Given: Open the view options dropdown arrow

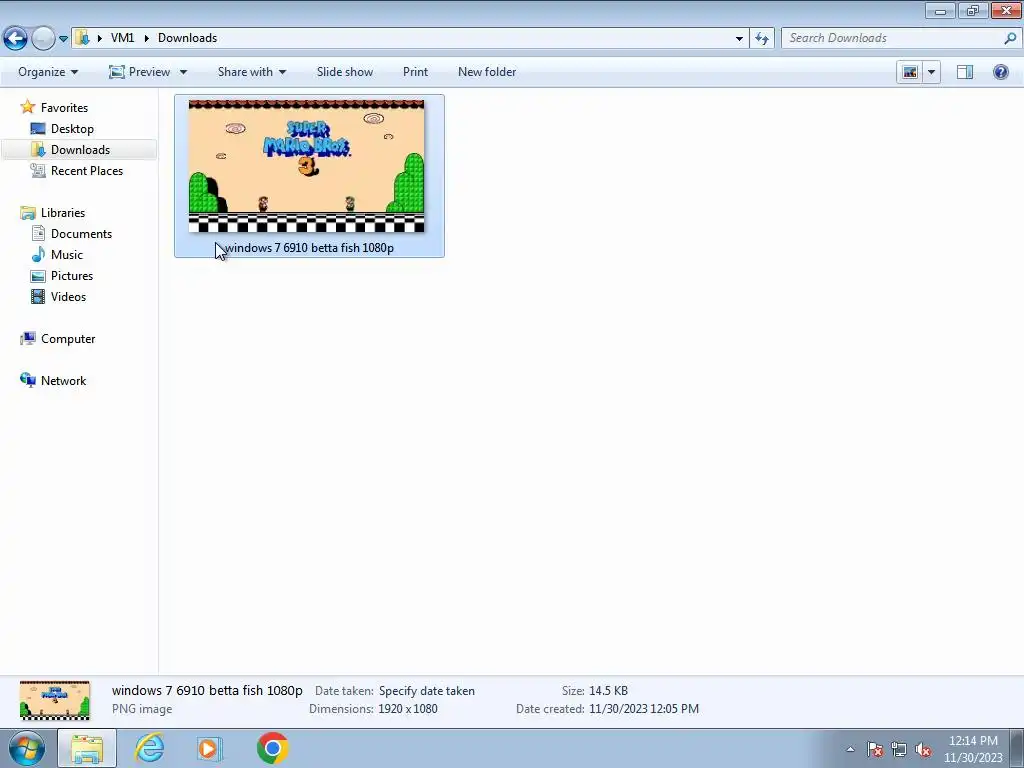Looking at the screenshot, I should tap(931, 72).
